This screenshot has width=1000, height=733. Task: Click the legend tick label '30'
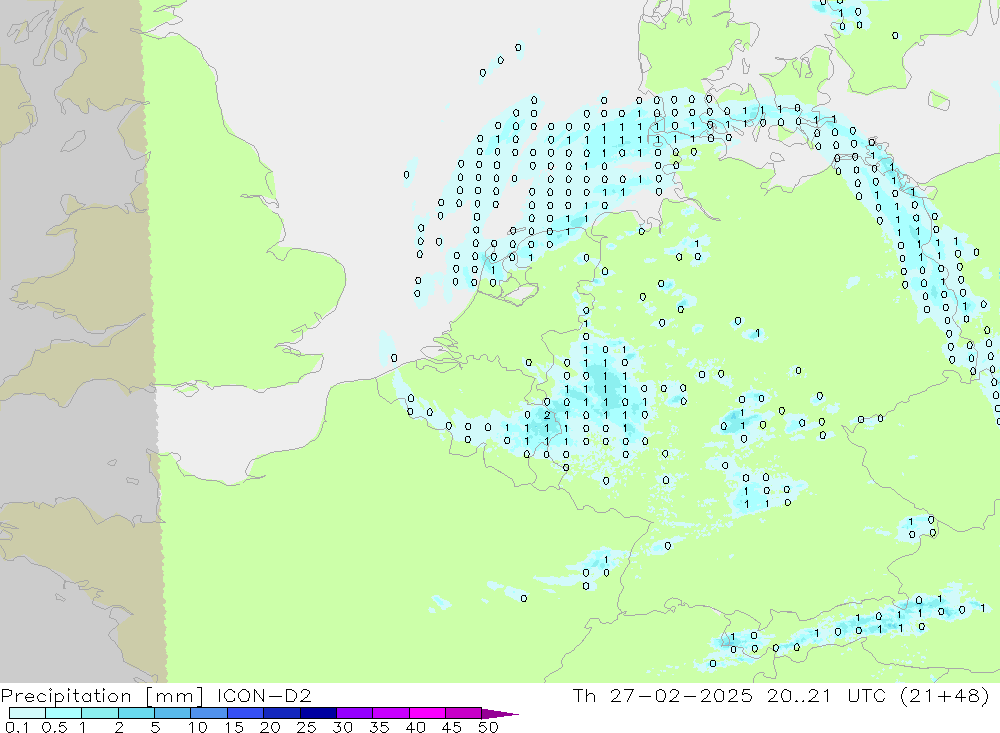(x=342, y=727)
